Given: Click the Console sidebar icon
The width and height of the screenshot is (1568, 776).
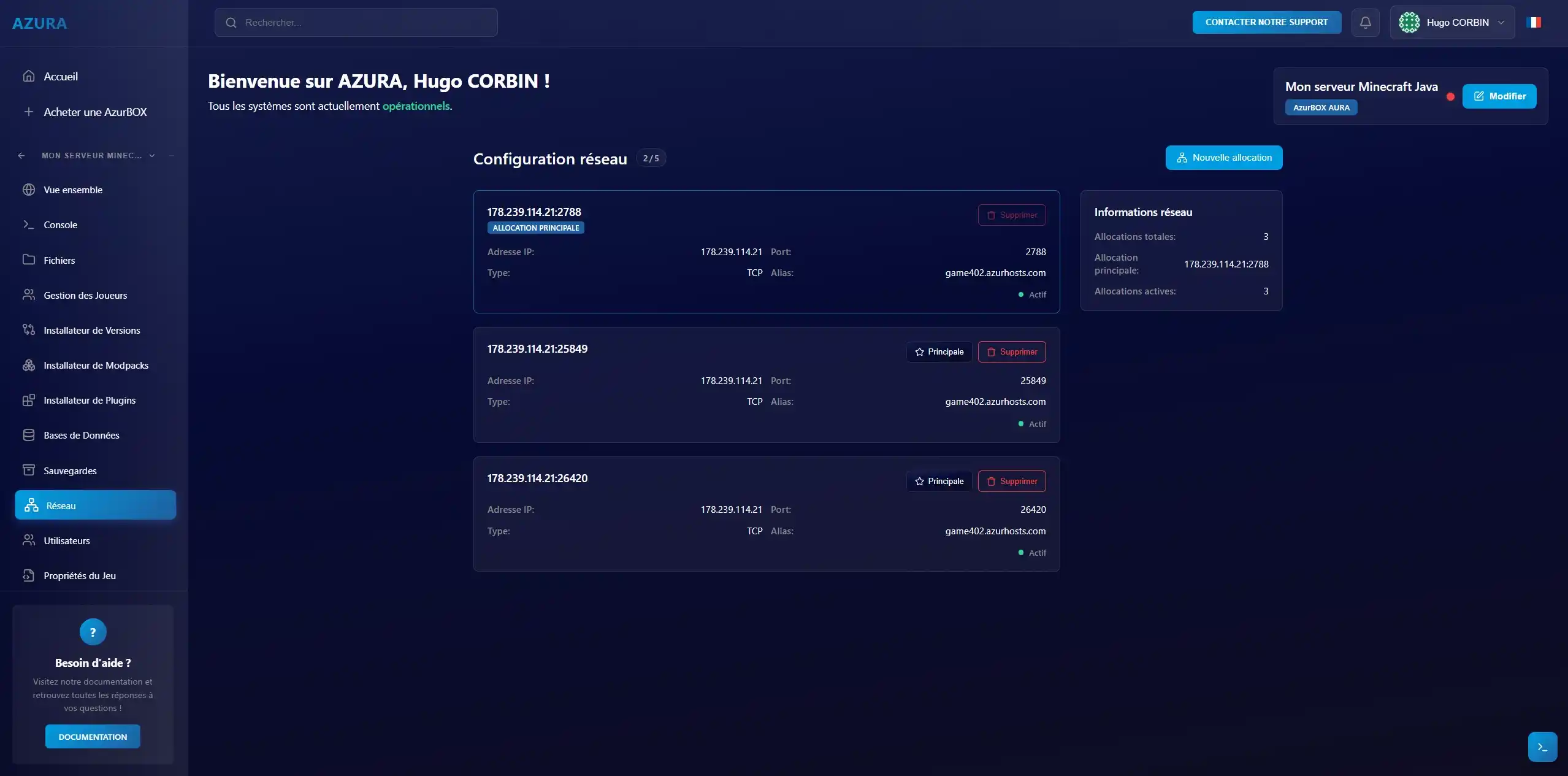Looking at the screenshot, I should click(x=28, y=225).
